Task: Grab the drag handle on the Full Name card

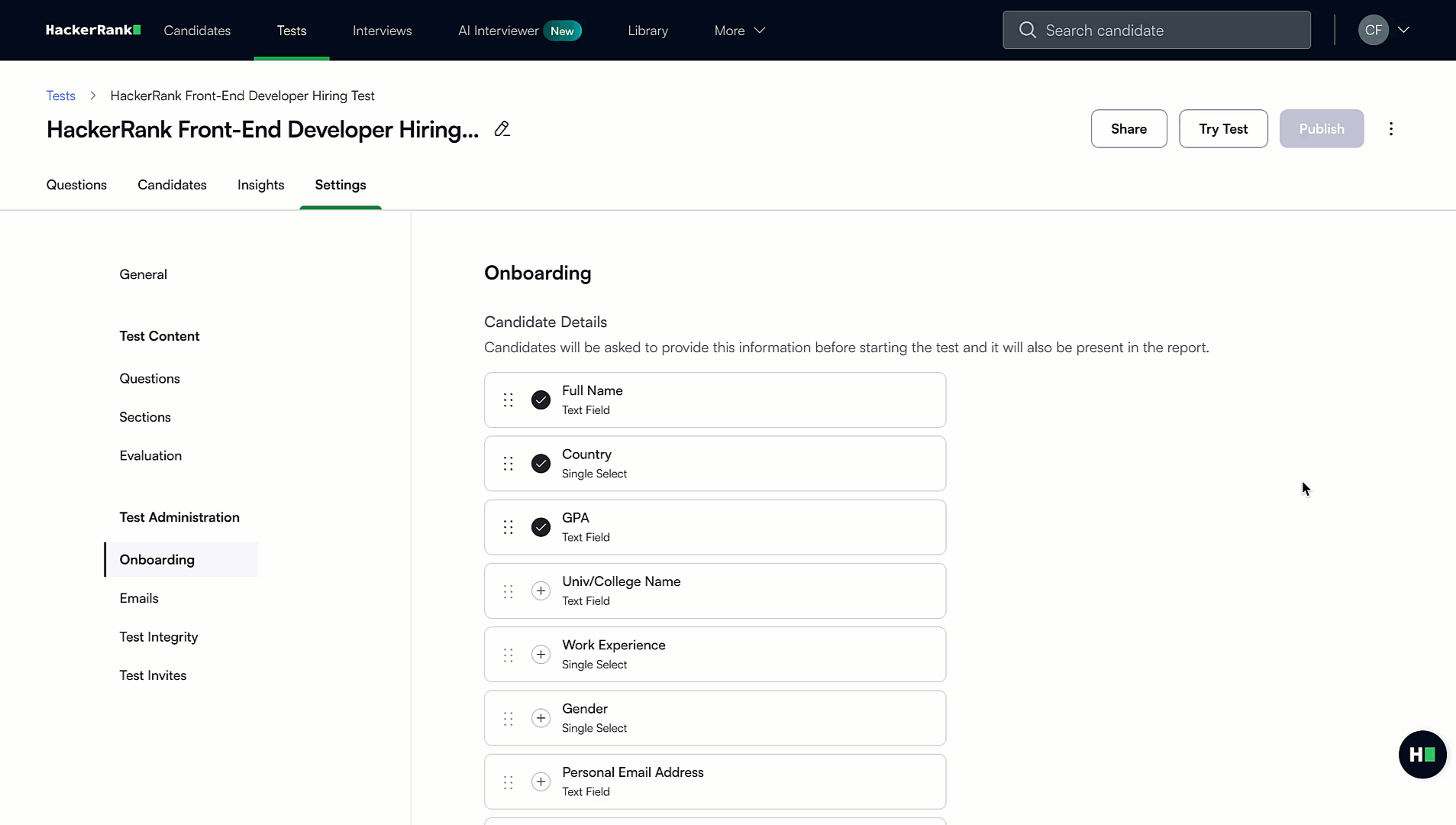Action: pos(508,400)
